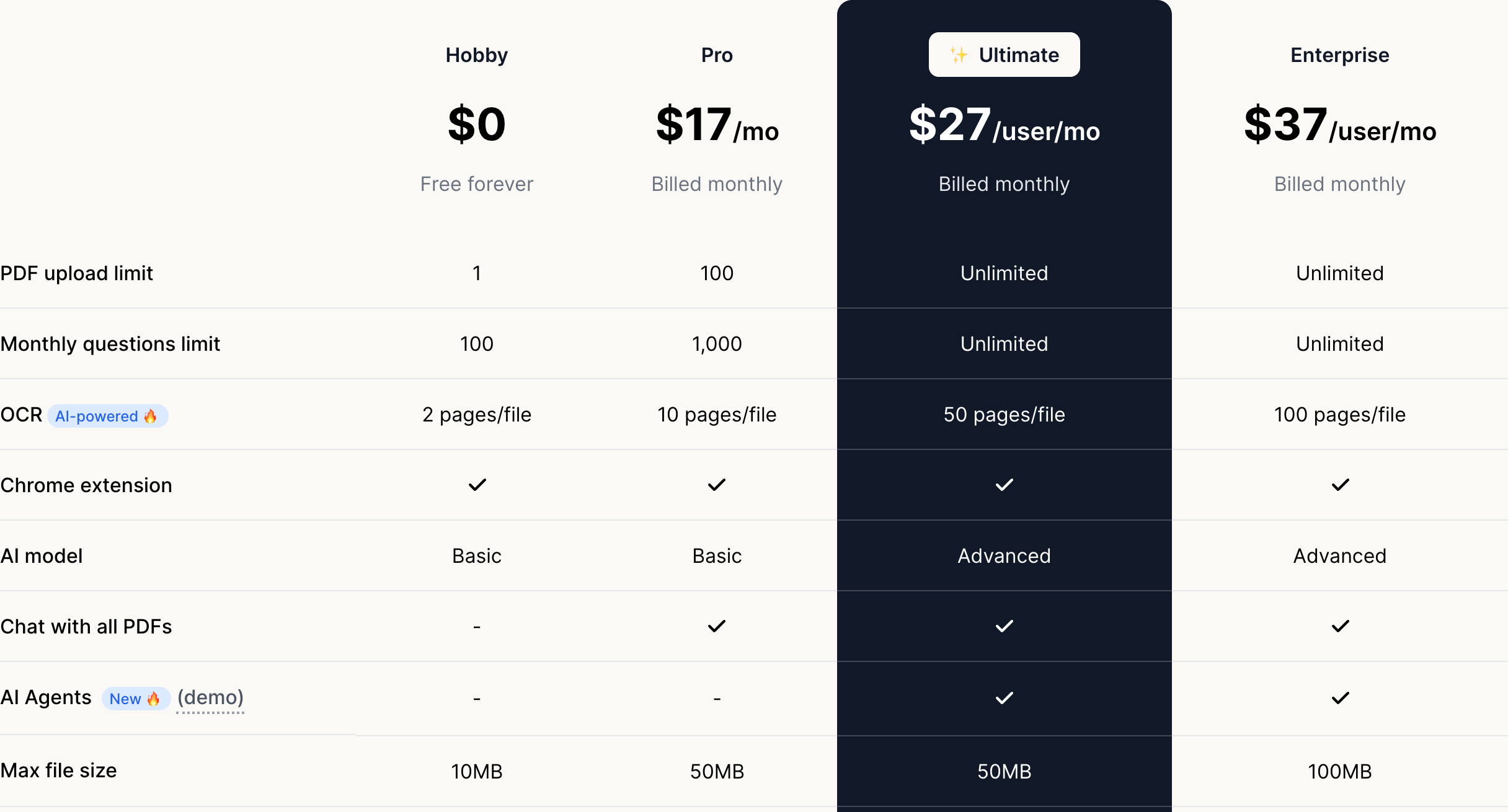
Task: Click the Ultimate $27/user/mo price
Action: pos(1004,125)
